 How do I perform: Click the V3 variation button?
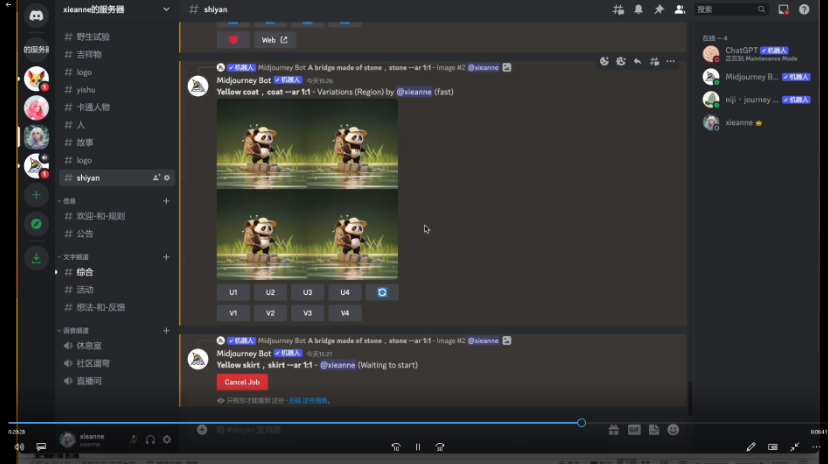pyautogui.click(x=307, y=313)
